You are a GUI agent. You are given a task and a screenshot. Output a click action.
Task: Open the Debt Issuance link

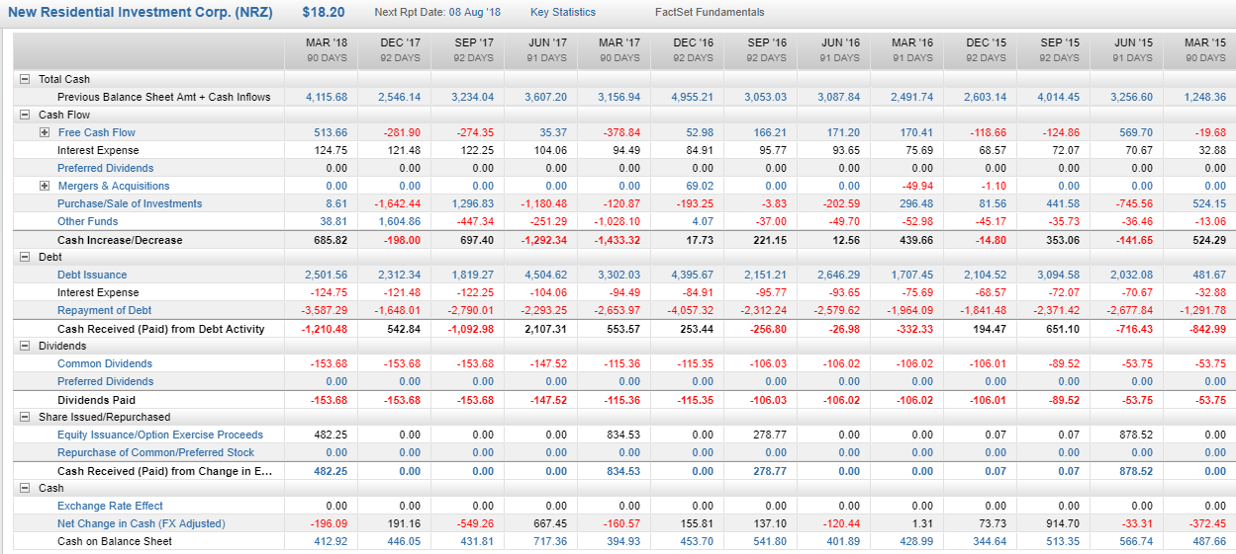92,275
